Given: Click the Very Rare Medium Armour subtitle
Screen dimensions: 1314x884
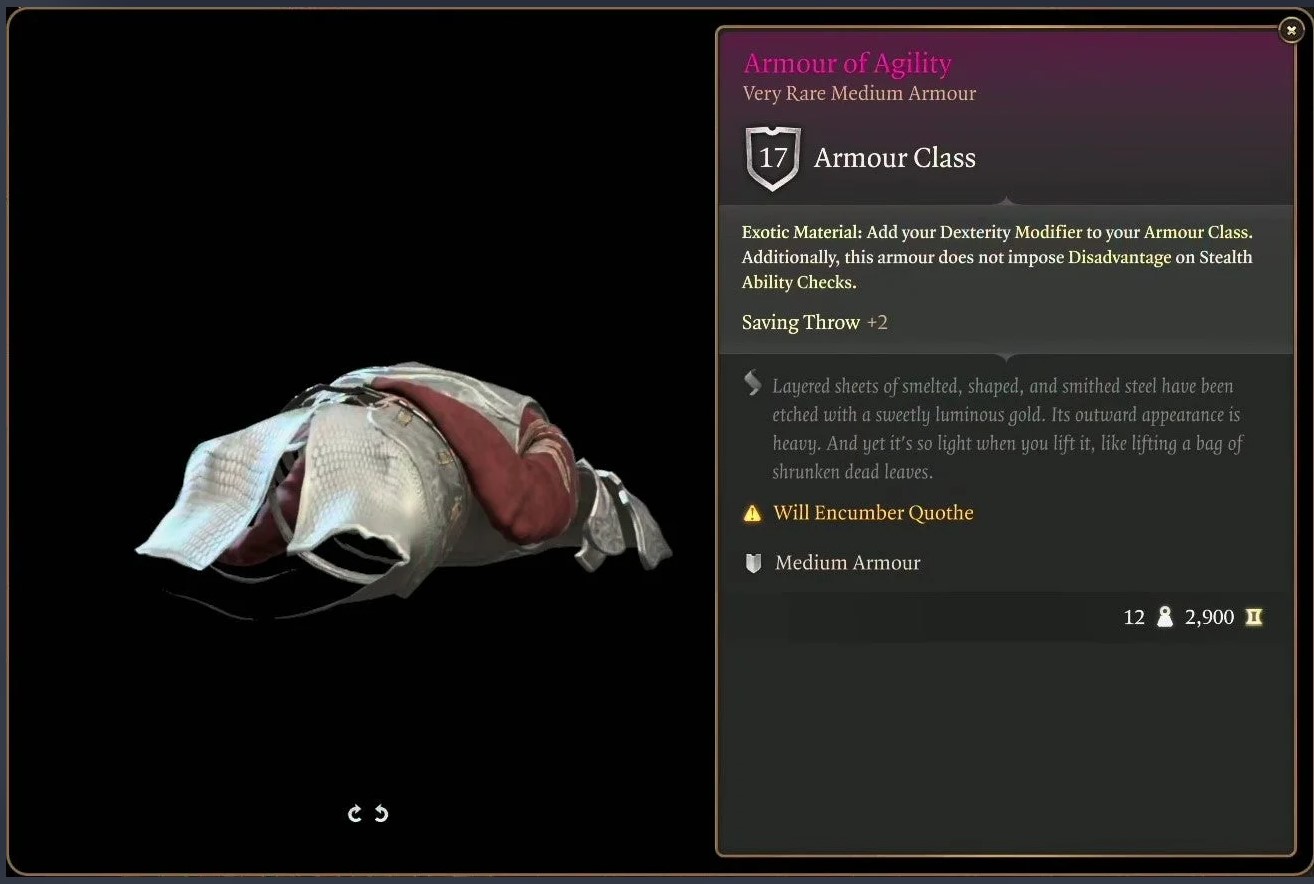Looking at the screenshot, I should tap(859, 93).
